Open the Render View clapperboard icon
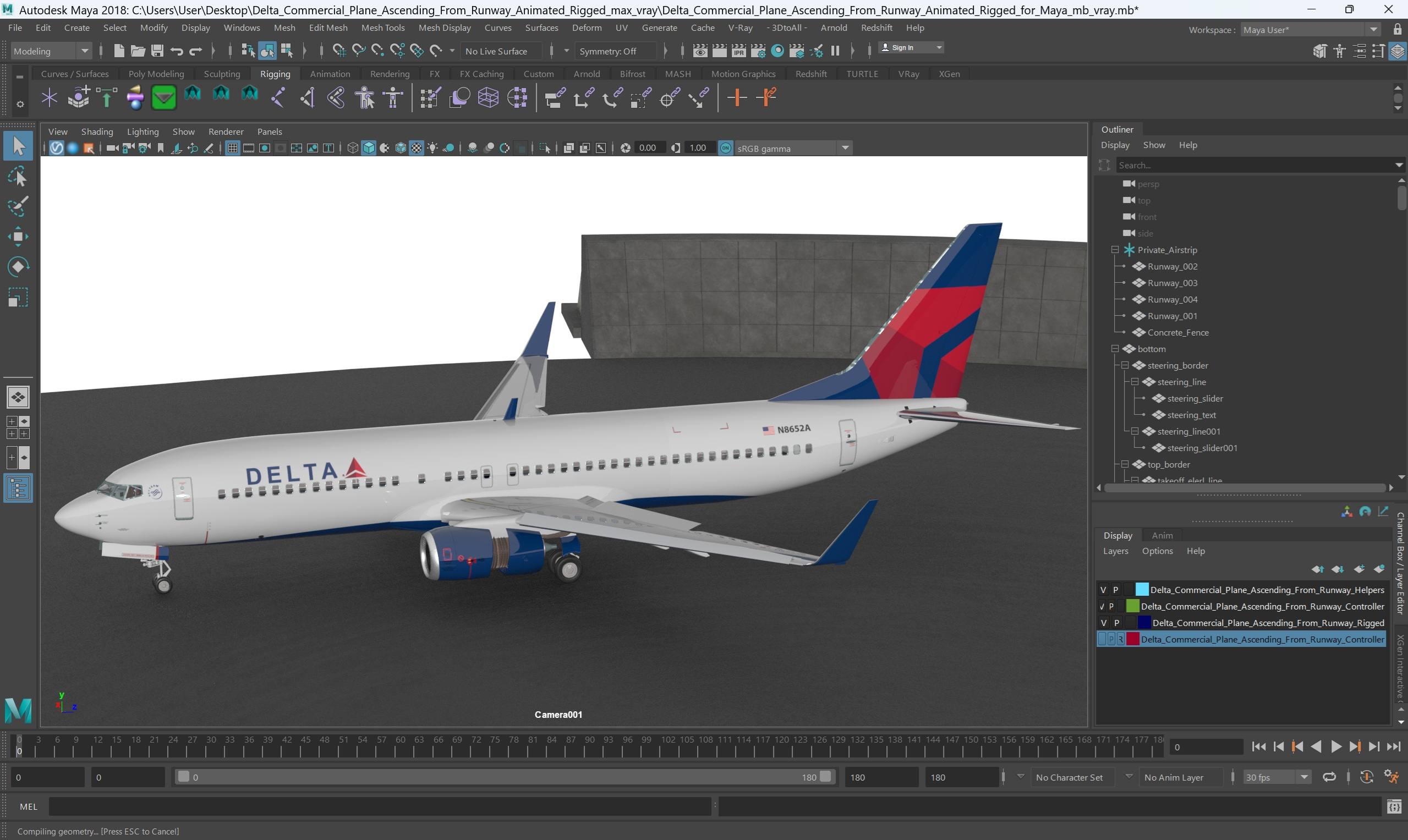Screen dimensions: 1408x840 [700, 51]
